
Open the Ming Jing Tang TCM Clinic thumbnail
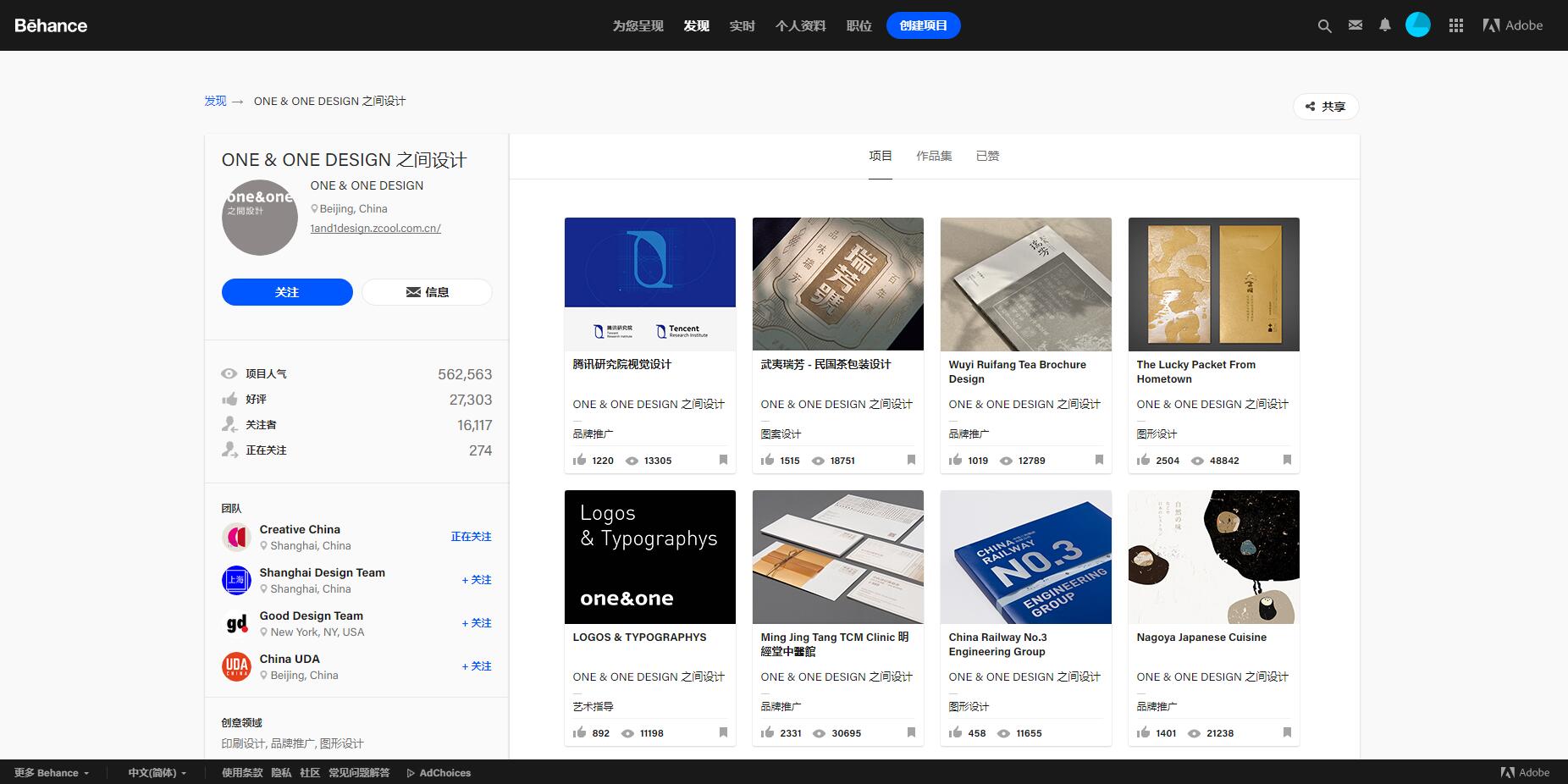[838, 557]
